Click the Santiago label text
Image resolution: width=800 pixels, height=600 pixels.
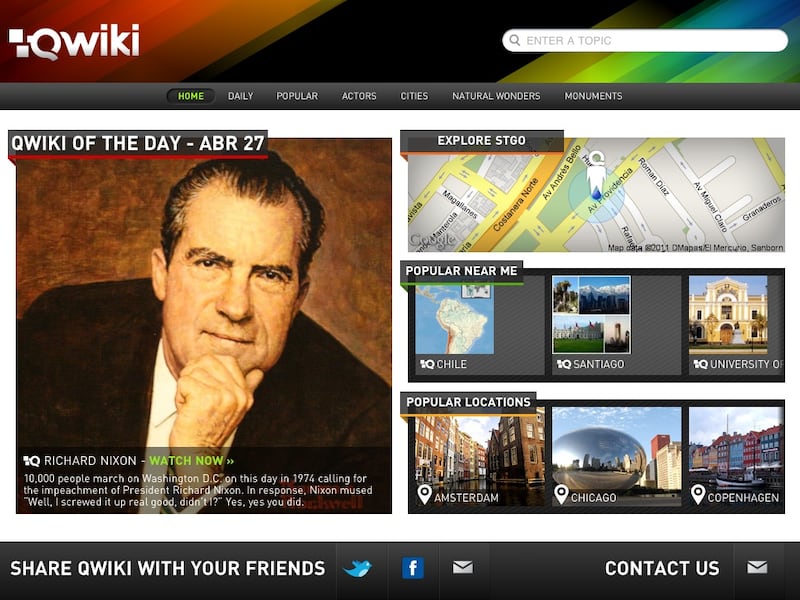pos(598,364)
